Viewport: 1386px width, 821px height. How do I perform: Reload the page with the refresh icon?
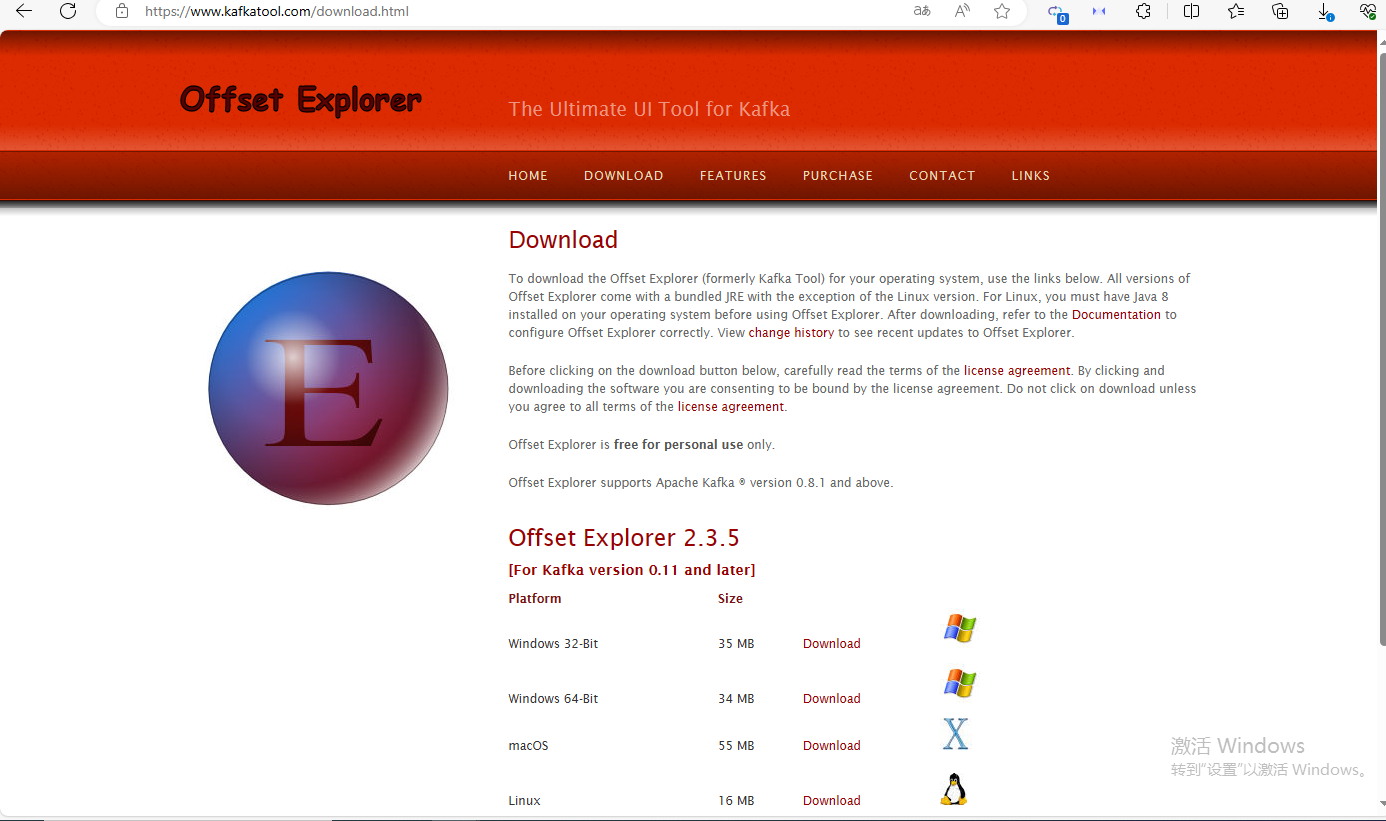(x=68, y=11)
